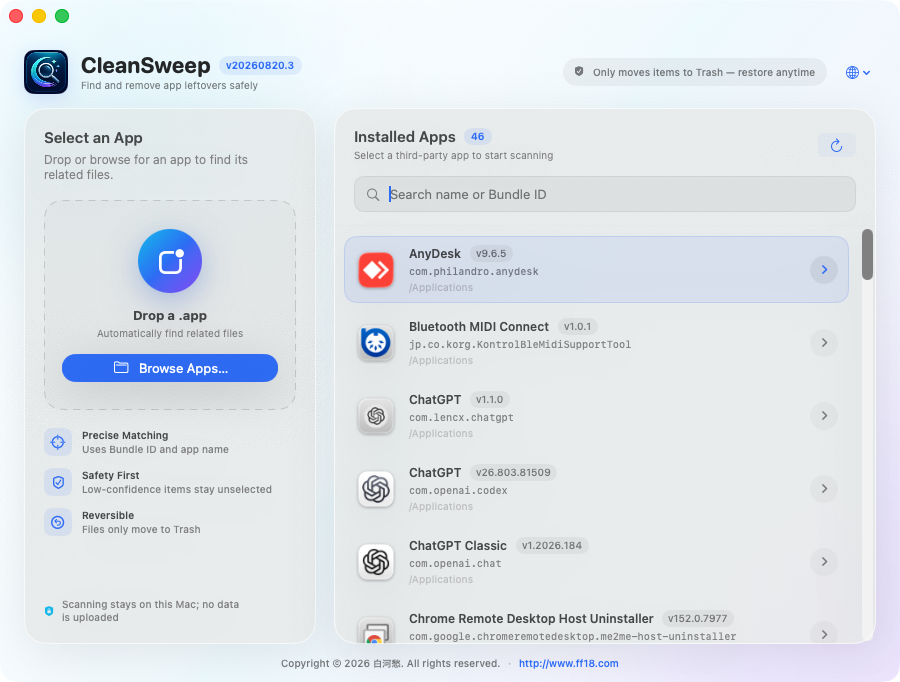This screenshot has height=682, width=900.
Task: Click the Drop a .app label
Action: 170,316
